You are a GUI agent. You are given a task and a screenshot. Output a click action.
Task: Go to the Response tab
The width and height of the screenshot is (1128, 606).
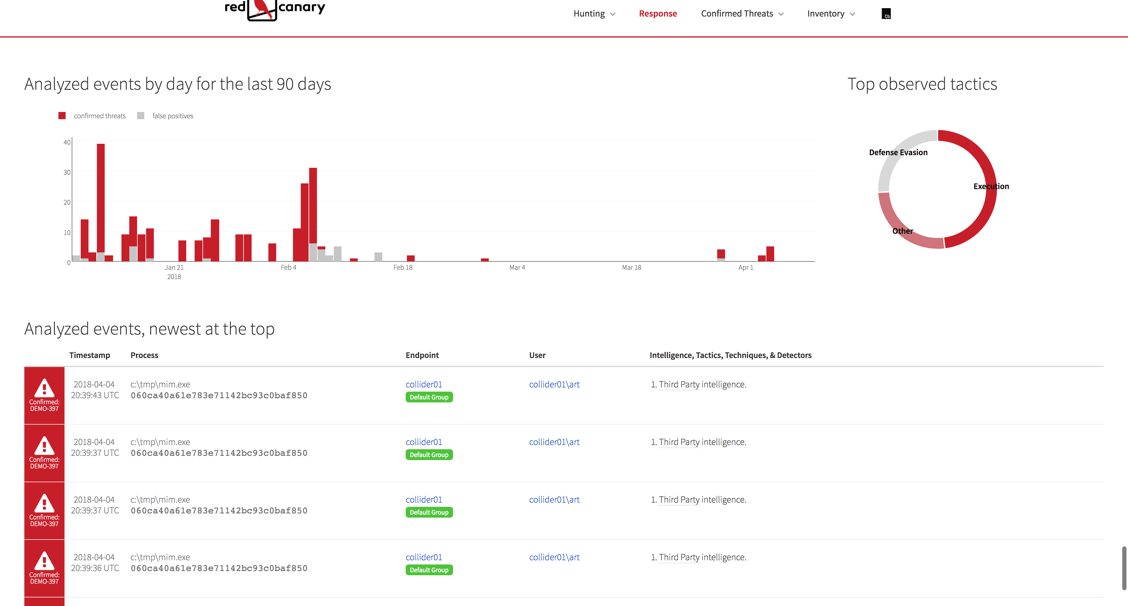coord(658,14)
